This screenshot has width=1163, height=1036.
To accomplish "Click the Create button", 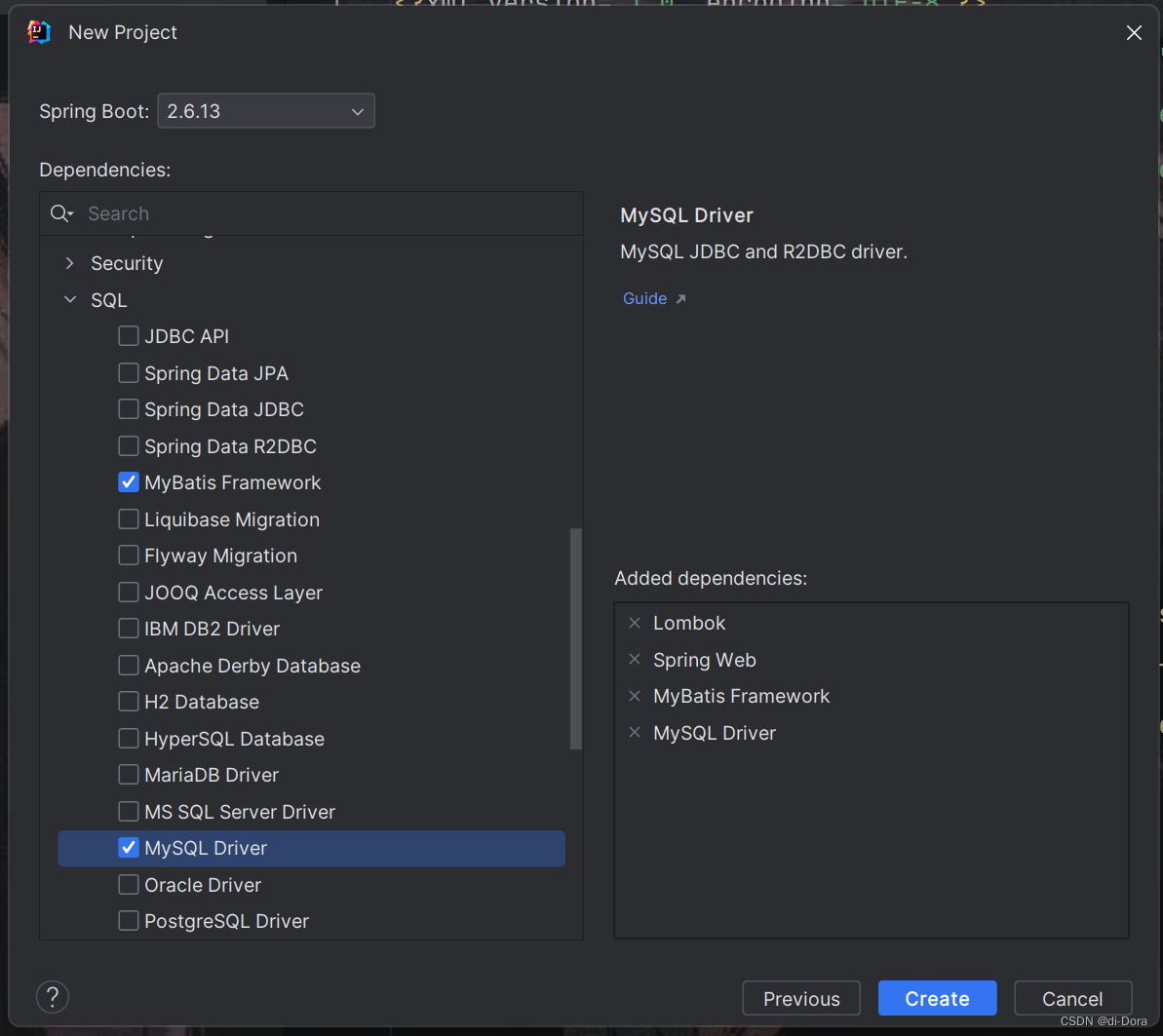I will coord(937,998).
